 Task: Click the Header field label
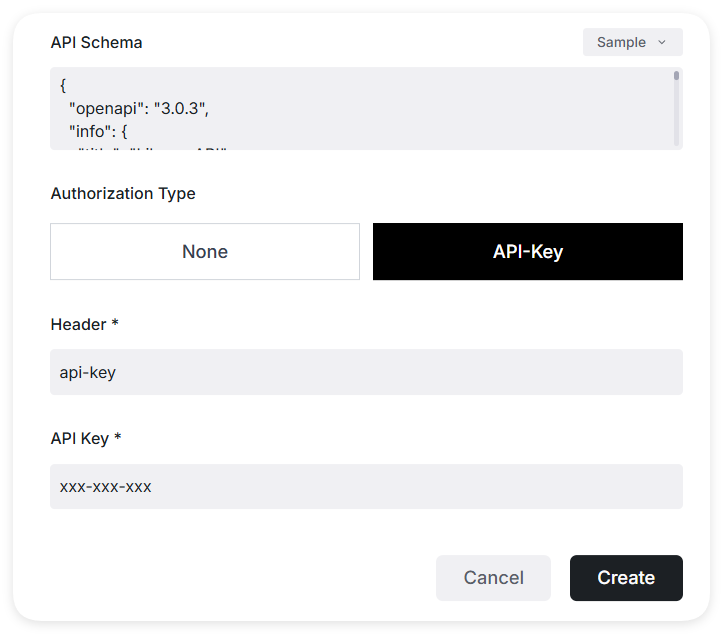pos(79,324)
